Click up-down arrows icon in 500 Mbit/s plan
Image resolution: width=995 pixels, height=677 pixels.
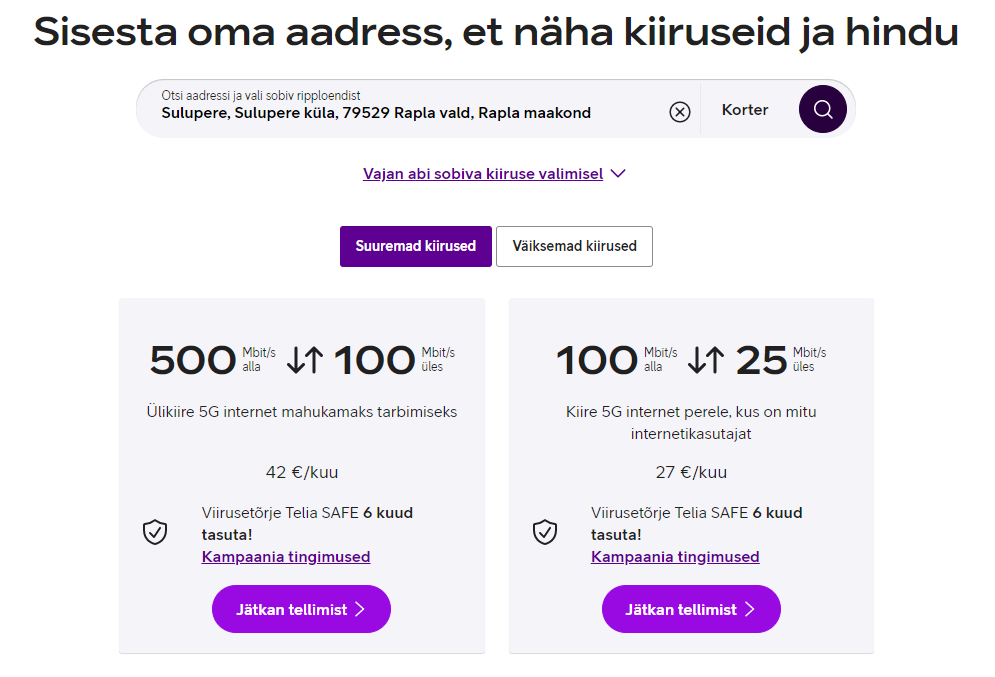point(305,360)
